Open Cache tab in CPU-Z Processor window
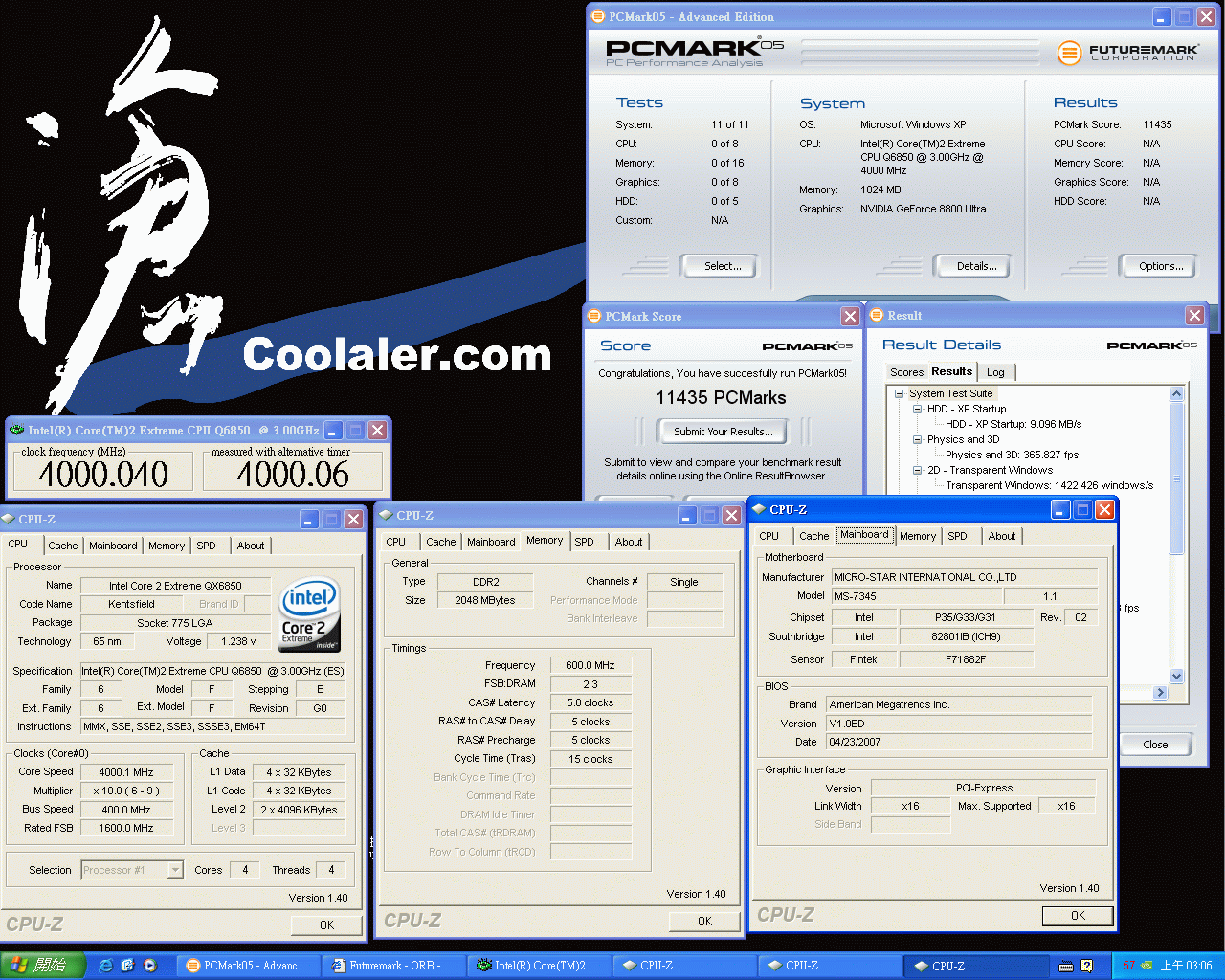This screenshot has height=980, width=1225. click(x=63, y=546)
